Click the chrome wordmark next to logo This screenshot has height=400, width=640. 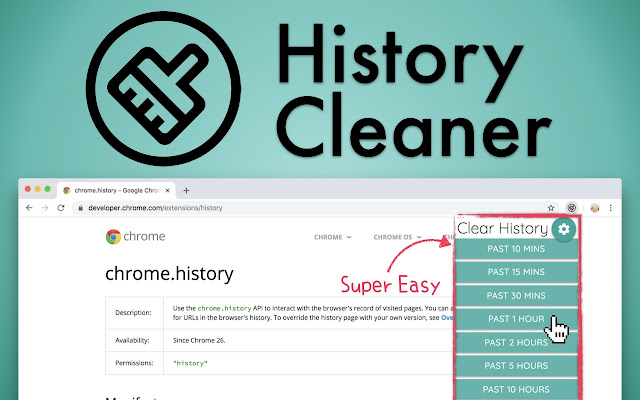(144, 237)
